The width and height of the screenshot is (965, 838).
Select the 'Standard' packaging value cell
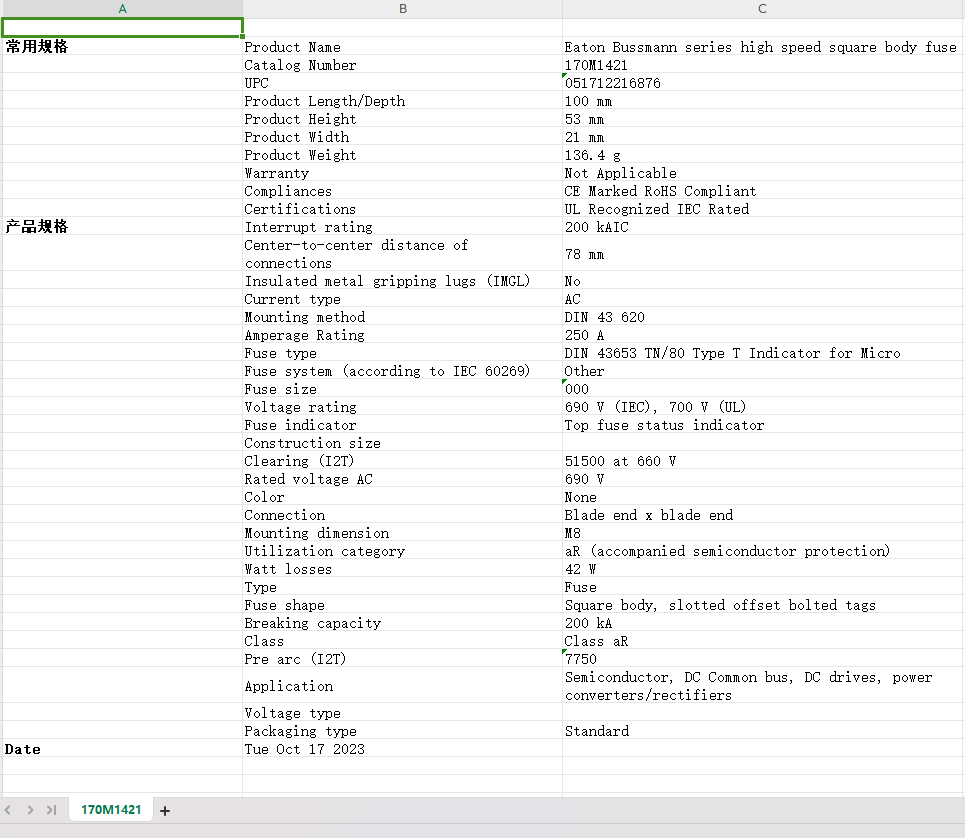coord(763,731)
